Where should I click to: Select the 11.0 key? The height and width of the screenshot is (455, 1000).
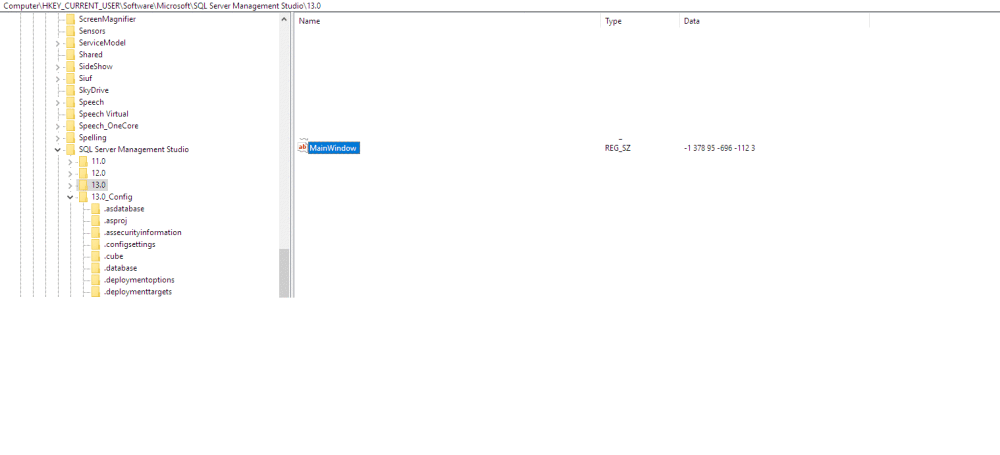click(98, 161)
